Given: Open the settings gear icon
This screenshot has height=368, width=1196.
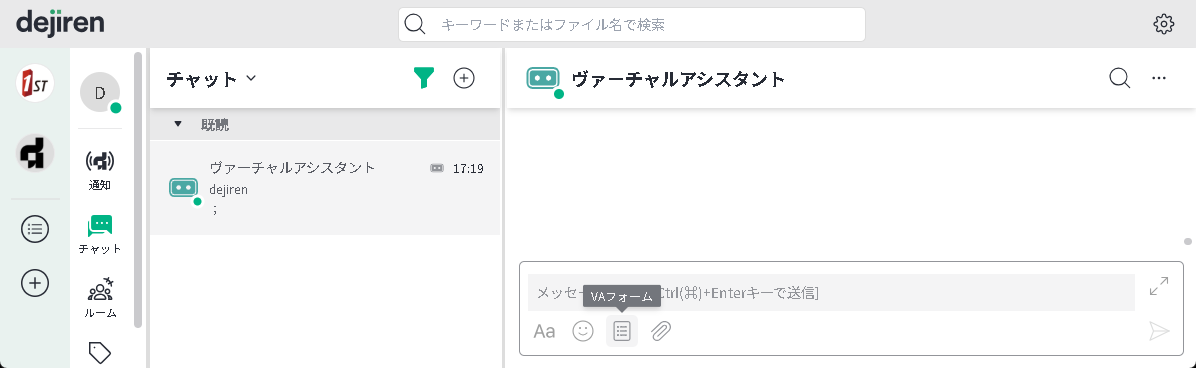Looking at the screenshot, I should pos(1163,24).
